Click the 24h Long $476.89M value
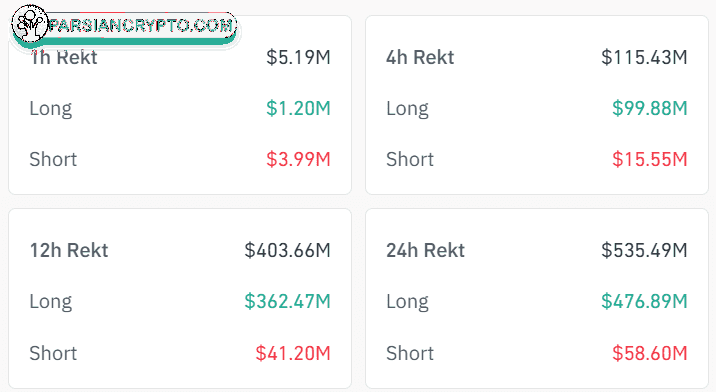 point(644,301)
